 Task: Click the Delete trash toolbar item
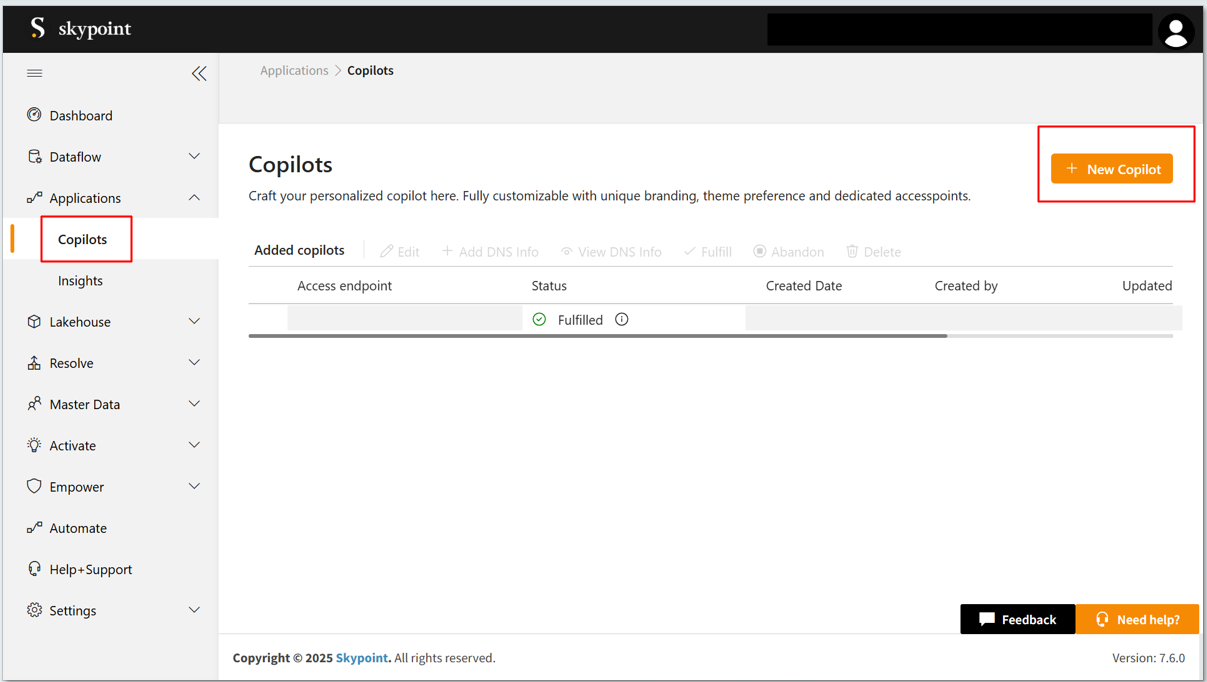tap(873, 252)
